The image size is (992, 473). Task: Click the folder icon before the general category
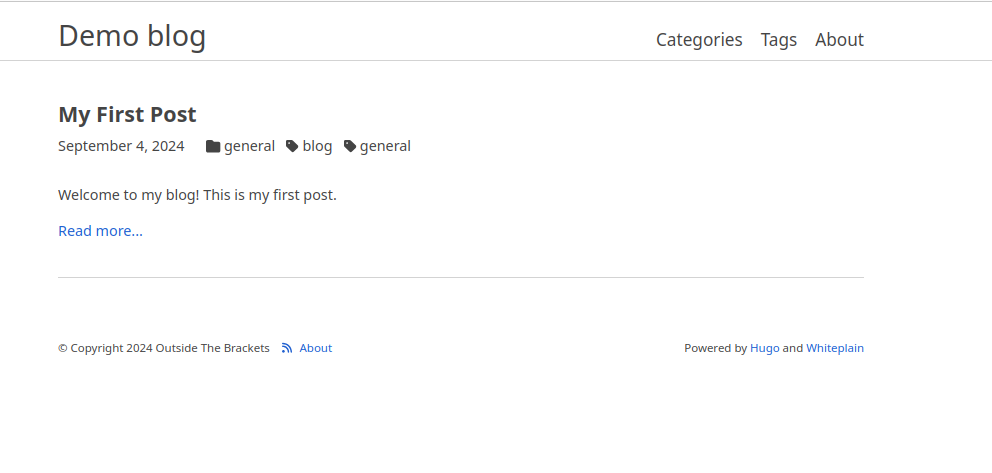pos(213,146)
